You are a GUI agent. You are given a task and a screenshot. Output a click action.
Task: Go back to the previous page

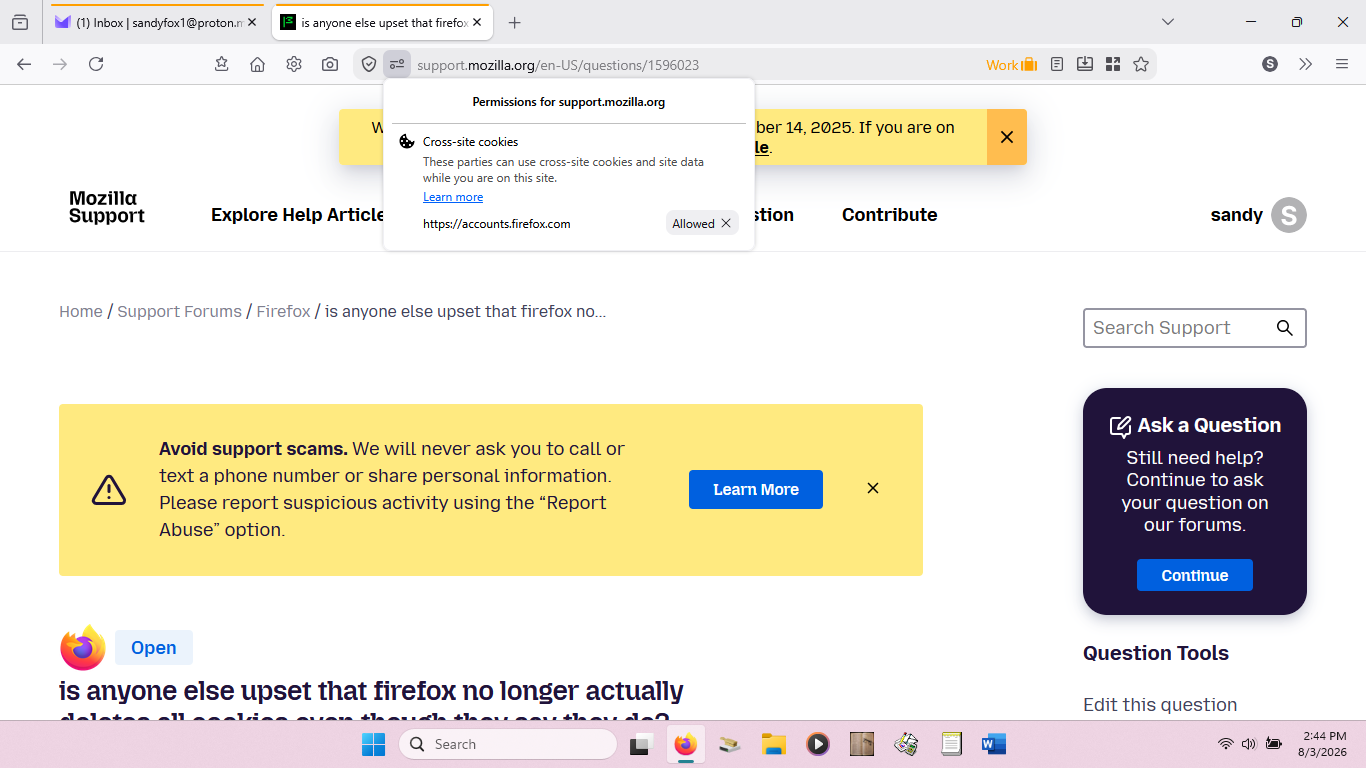click(24, 64)
